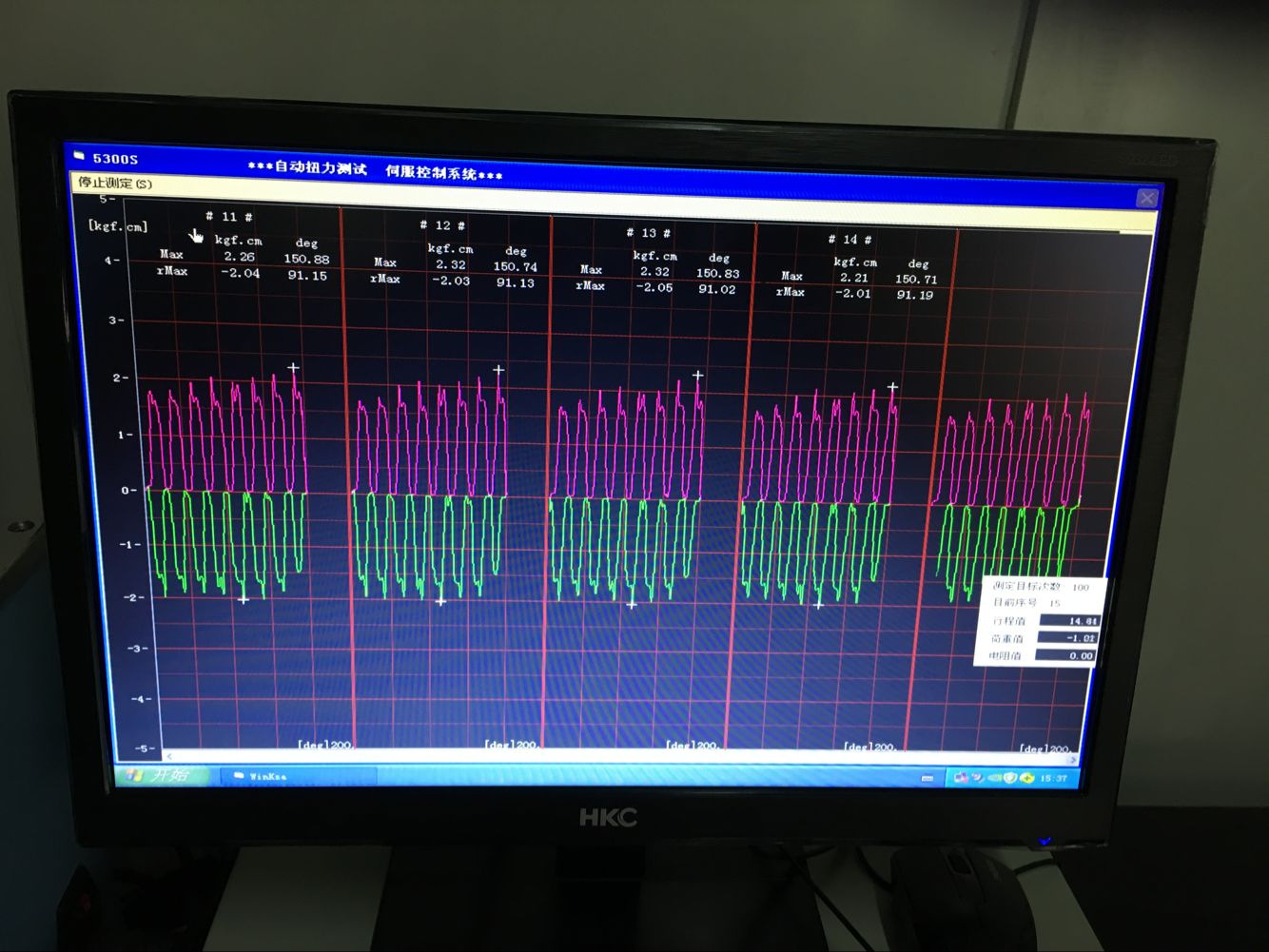The height and width of the screenshot is (952, 1269).
Task: Click the rMax torque value -2.04
Action: tap(240, 273)
